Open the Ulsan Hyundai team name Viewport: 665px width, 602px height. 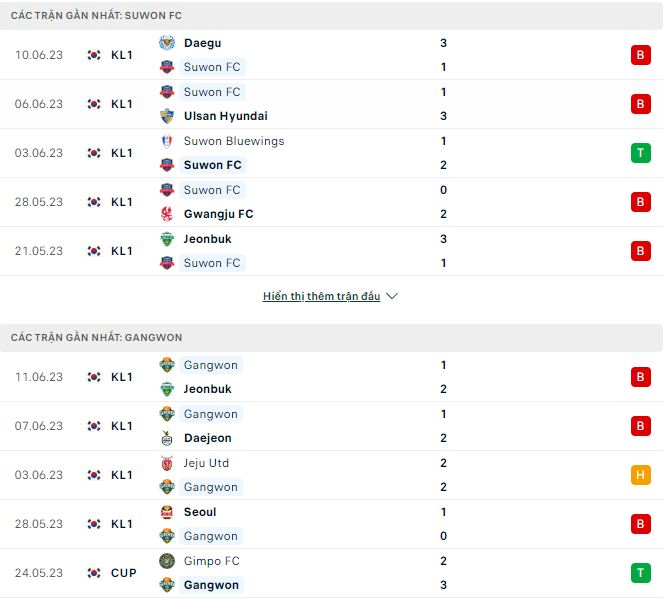[225, 116]
